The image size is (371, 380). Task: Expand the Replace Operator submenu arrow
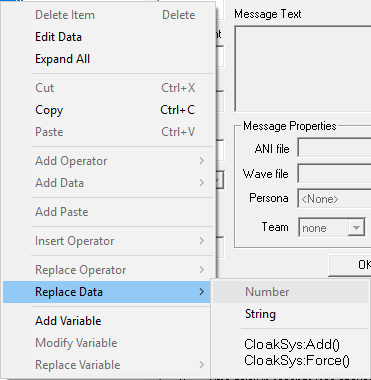coord(201,270)
